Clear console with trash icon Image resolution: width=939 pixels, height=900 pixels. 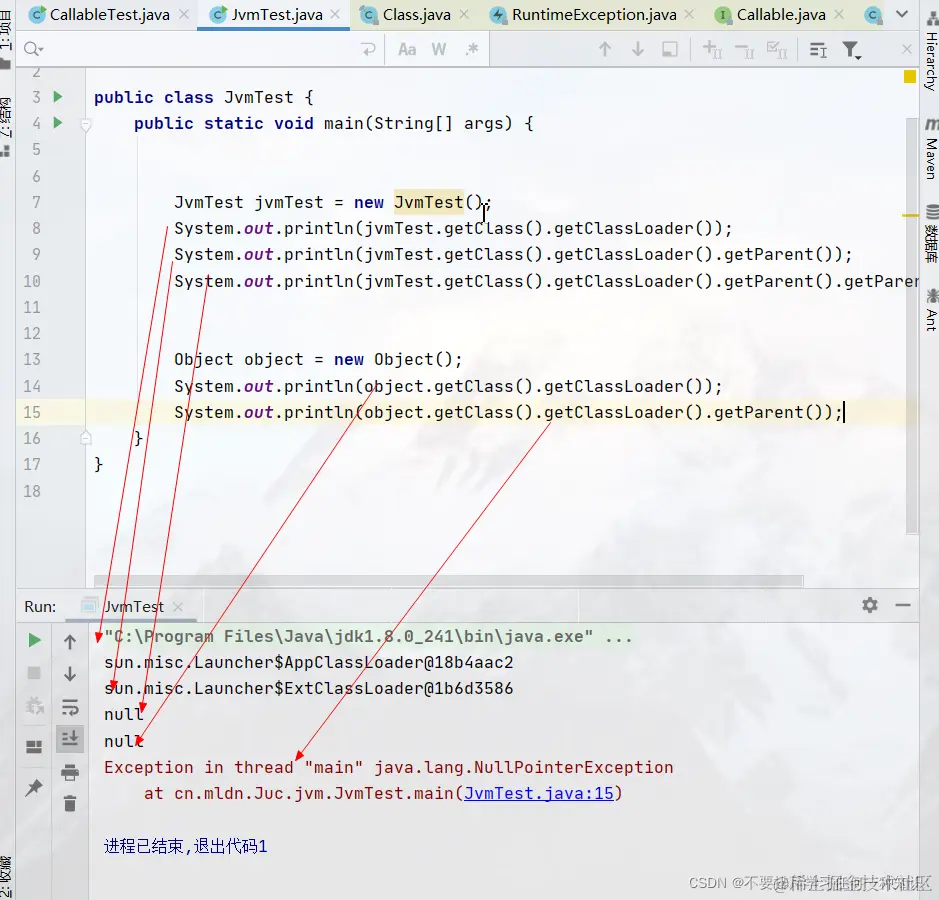tap(70, 803)
